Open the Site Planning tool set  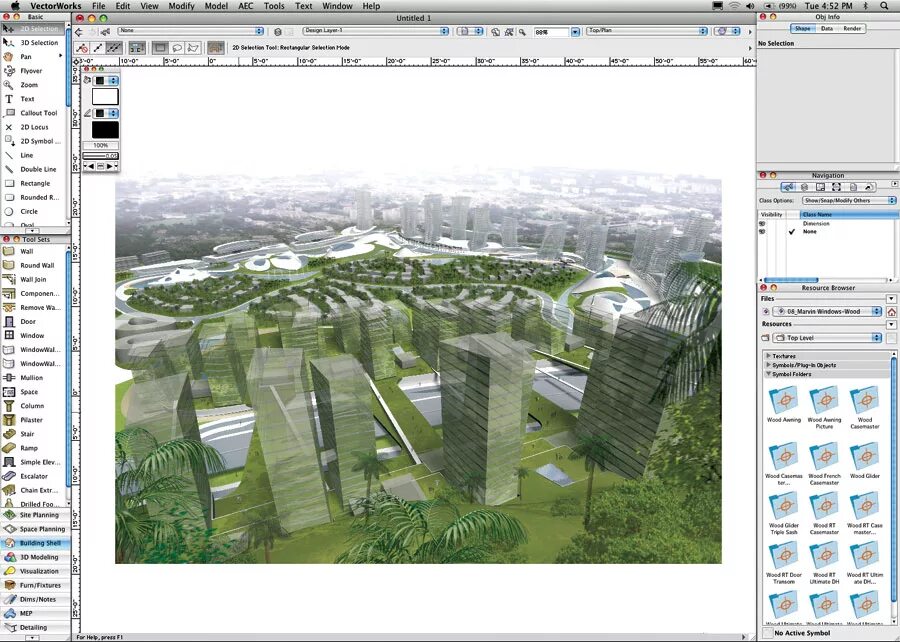[35, 515]
